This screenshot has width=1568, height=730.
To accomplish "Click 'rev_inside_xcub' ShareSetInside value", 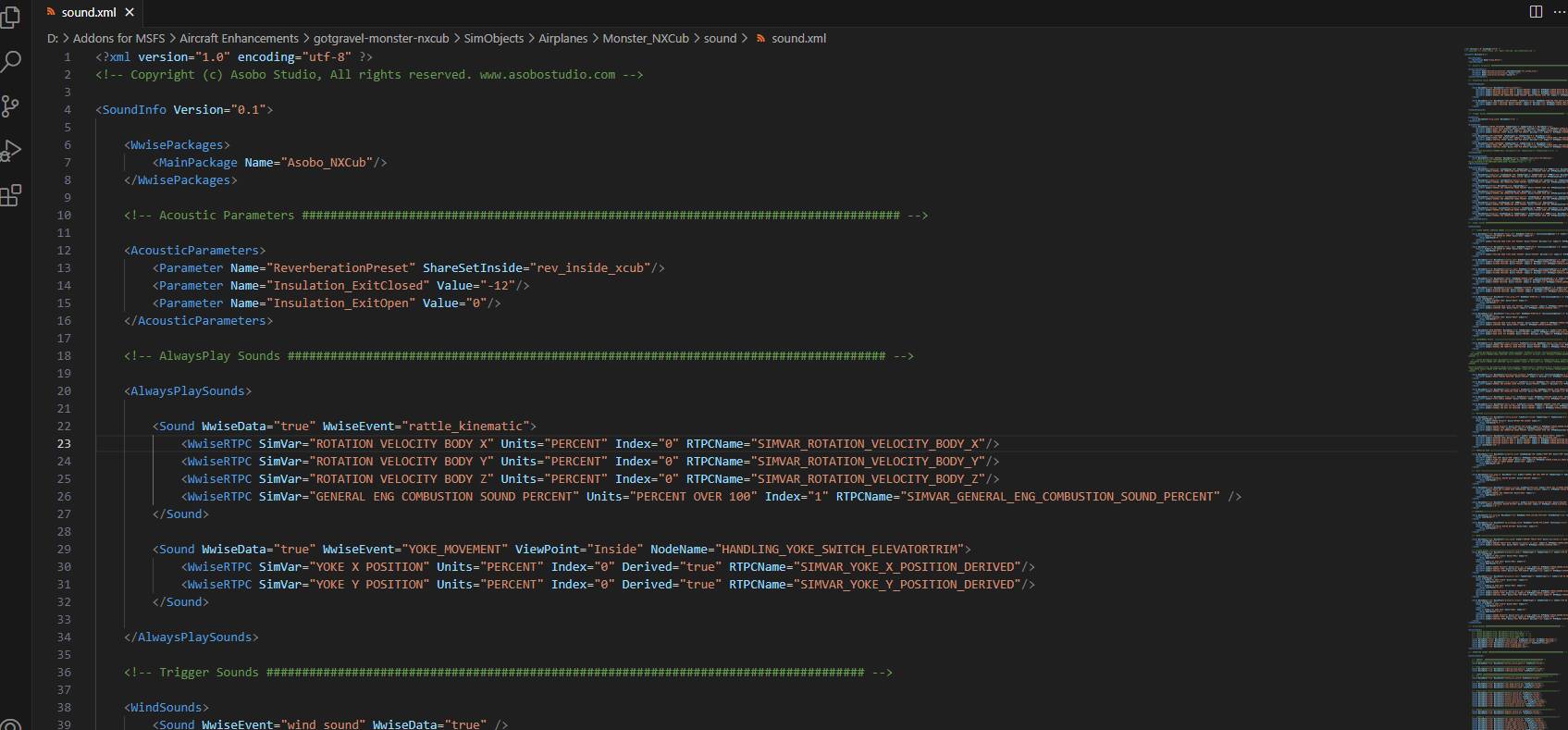I will [590, 267].
